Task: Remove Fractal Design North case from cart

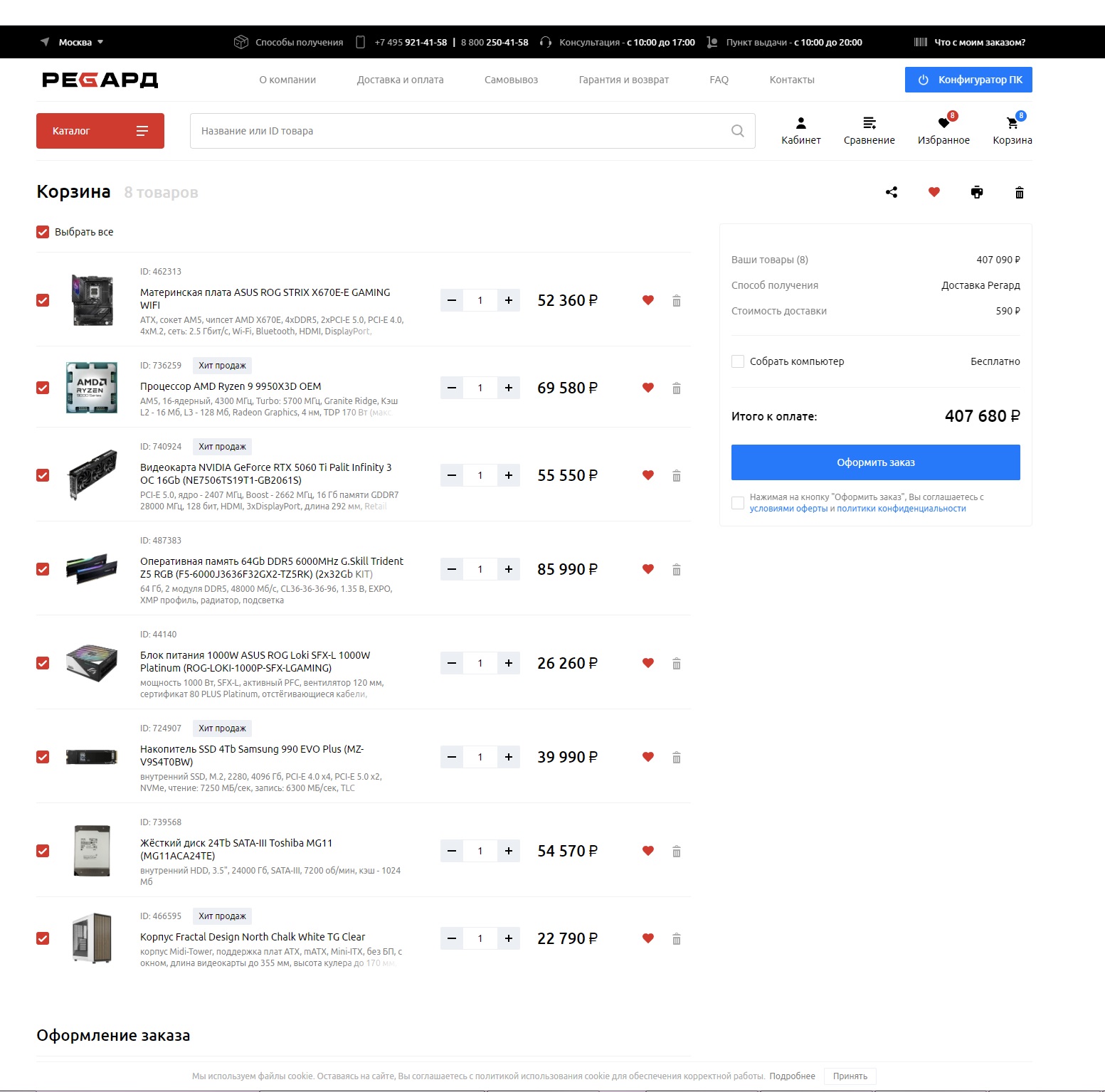Action: (677, 939)
